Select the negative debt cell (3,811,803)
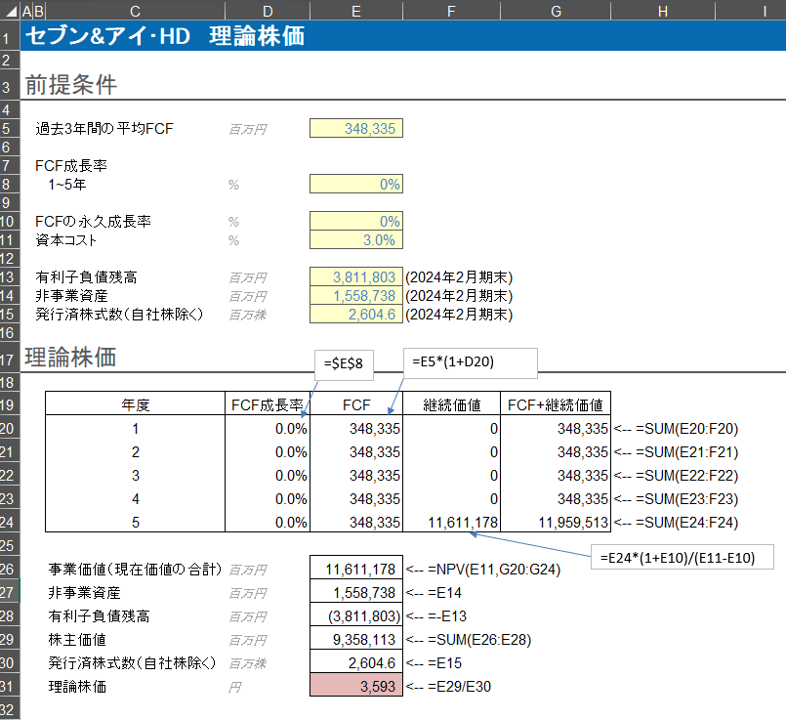Screen dimensions: 786x720 click(356, 616)
